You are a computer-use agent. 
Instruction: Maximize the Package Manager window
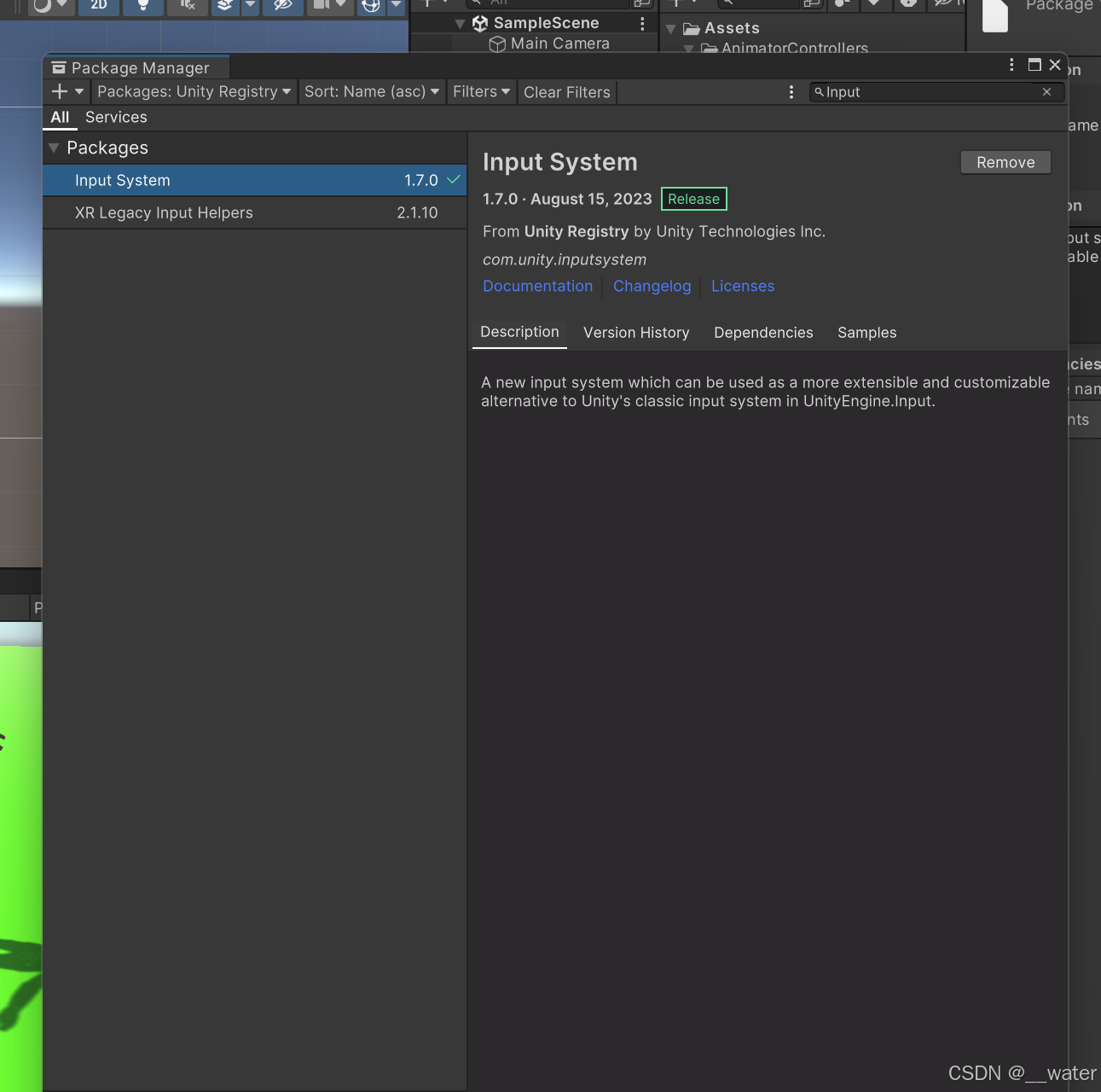tap(1034, 65)
